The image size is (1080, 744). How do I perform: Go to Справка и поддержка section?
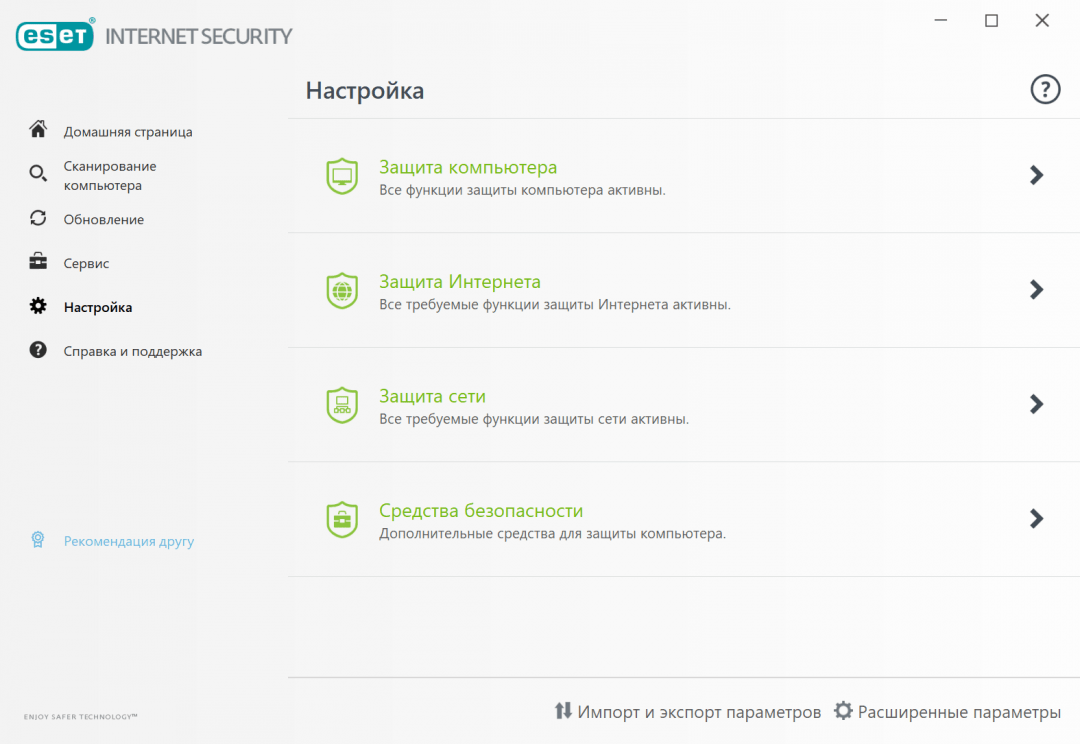click(x=132, y=352)
